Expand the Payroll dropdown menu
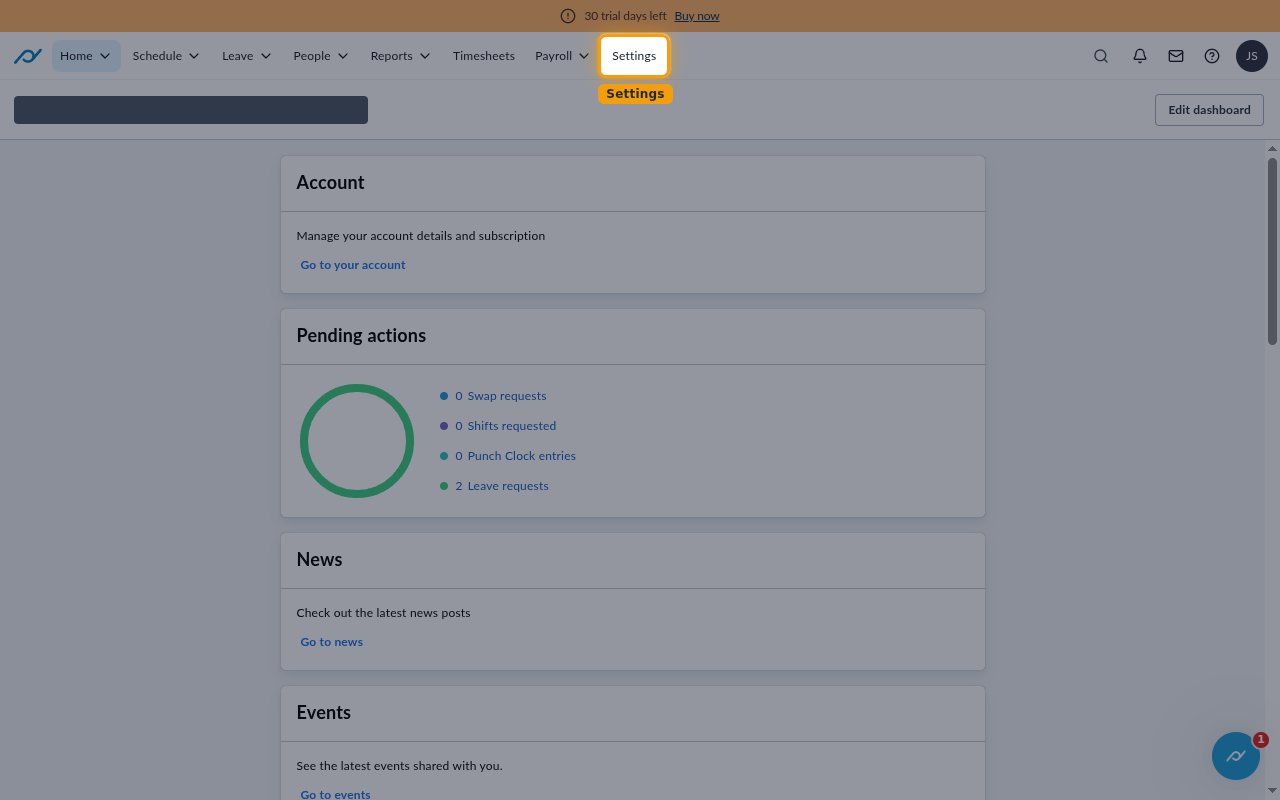Viewport: 1280px width, 800px height. coord(562,56)
